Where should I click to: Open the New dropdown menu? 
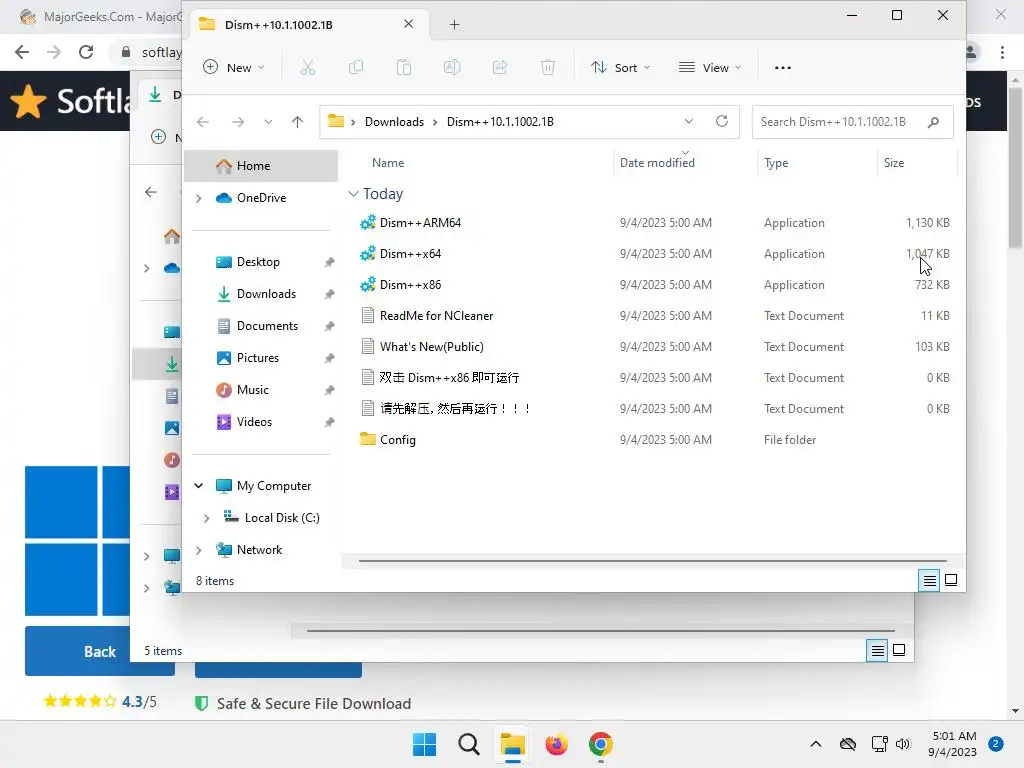[234, 67]
